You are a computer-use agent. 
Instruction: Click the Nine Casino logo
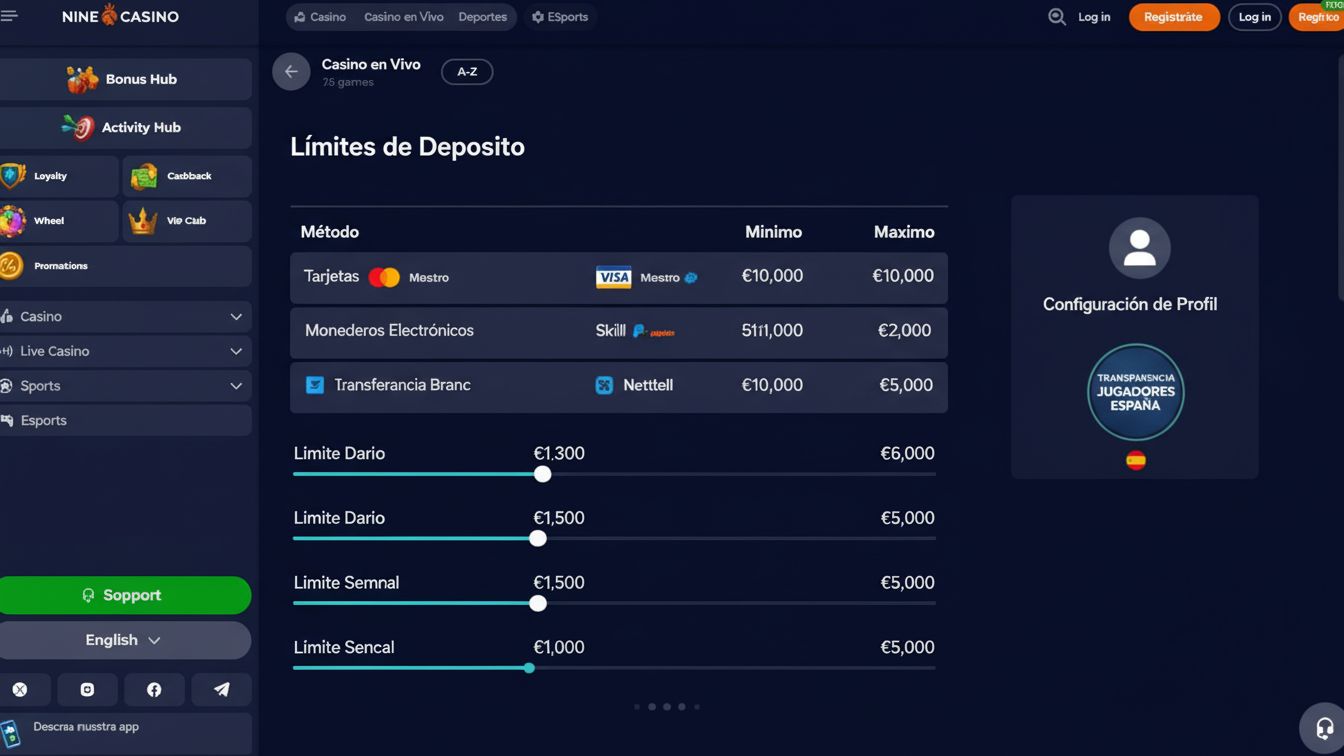coord(120,16)
